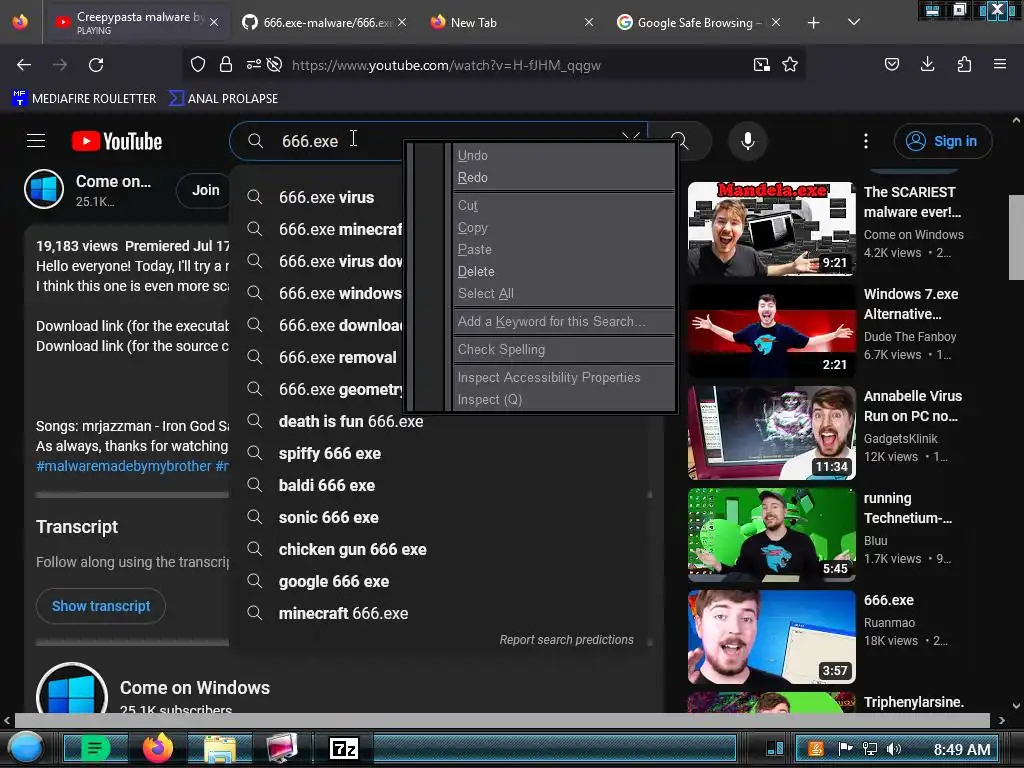Open the ANAL PROLAPSE bookmark
This screenshot has width=1024, height=768.
(x=224, y=99)
